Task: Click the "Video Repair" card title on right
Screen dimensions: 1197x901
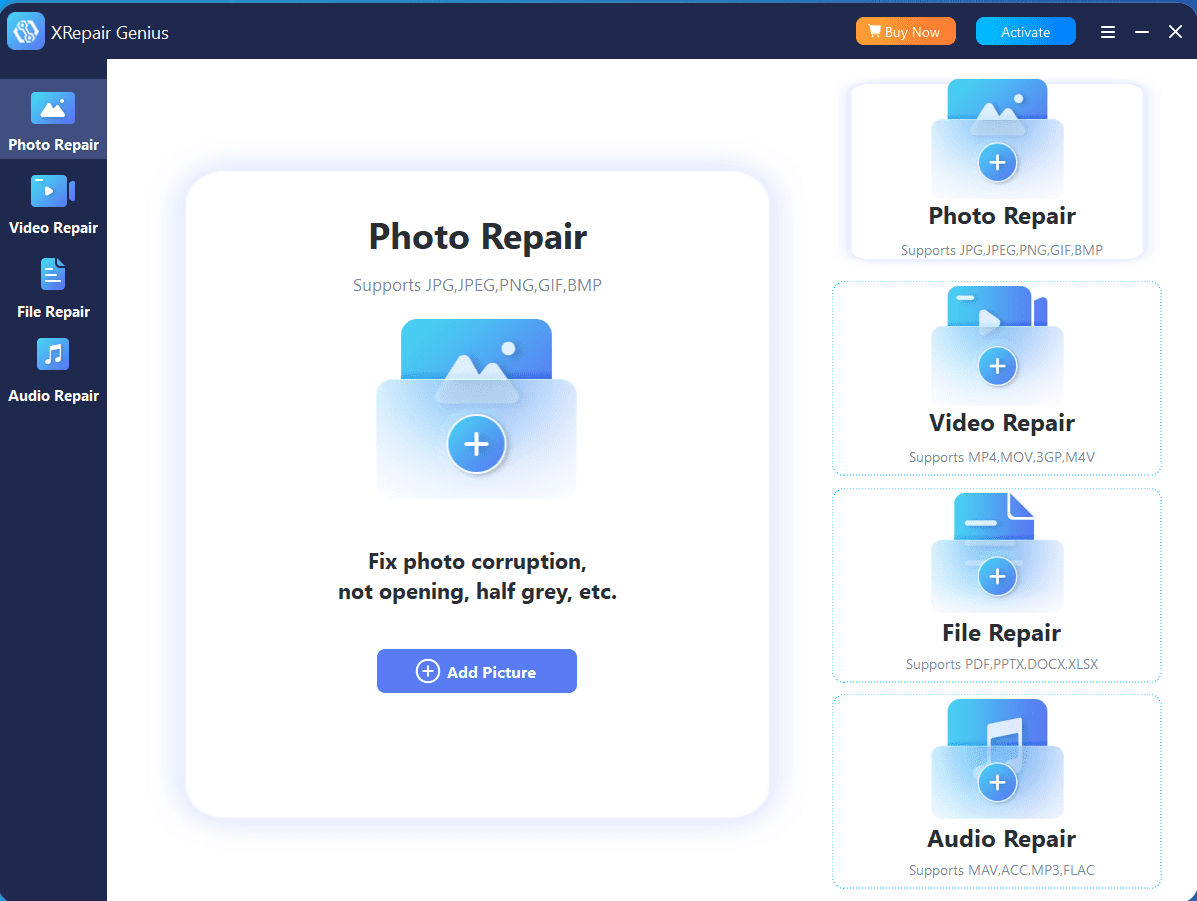Action: (x=1002, y=423)
